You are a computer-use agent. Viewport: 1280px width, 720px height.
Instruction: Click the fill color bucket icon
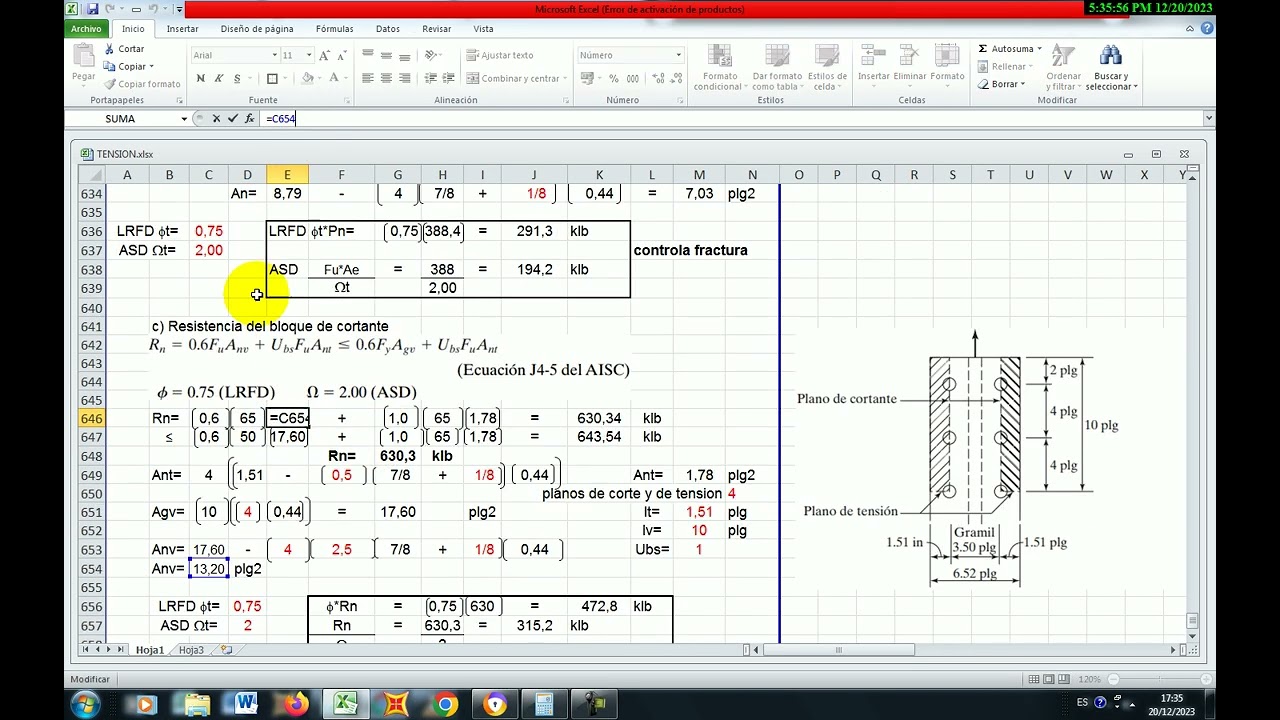[307, 78]
